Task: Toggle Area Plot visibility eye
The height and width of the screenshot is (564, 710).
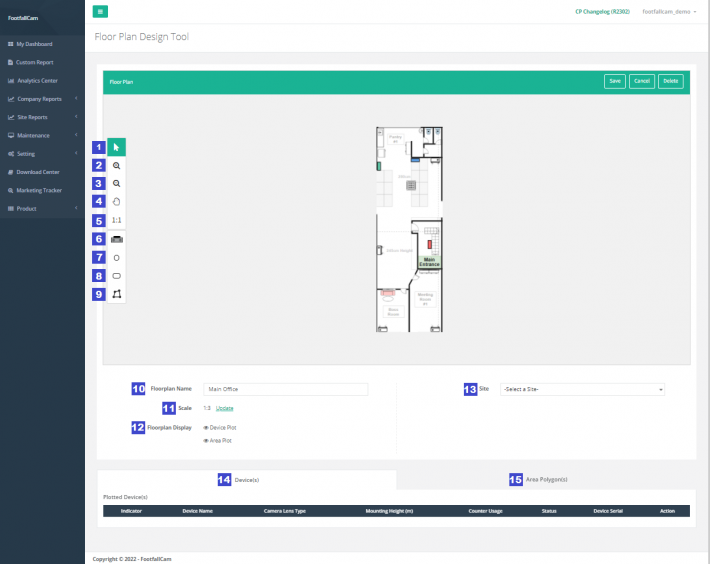Action: [205, 440]
